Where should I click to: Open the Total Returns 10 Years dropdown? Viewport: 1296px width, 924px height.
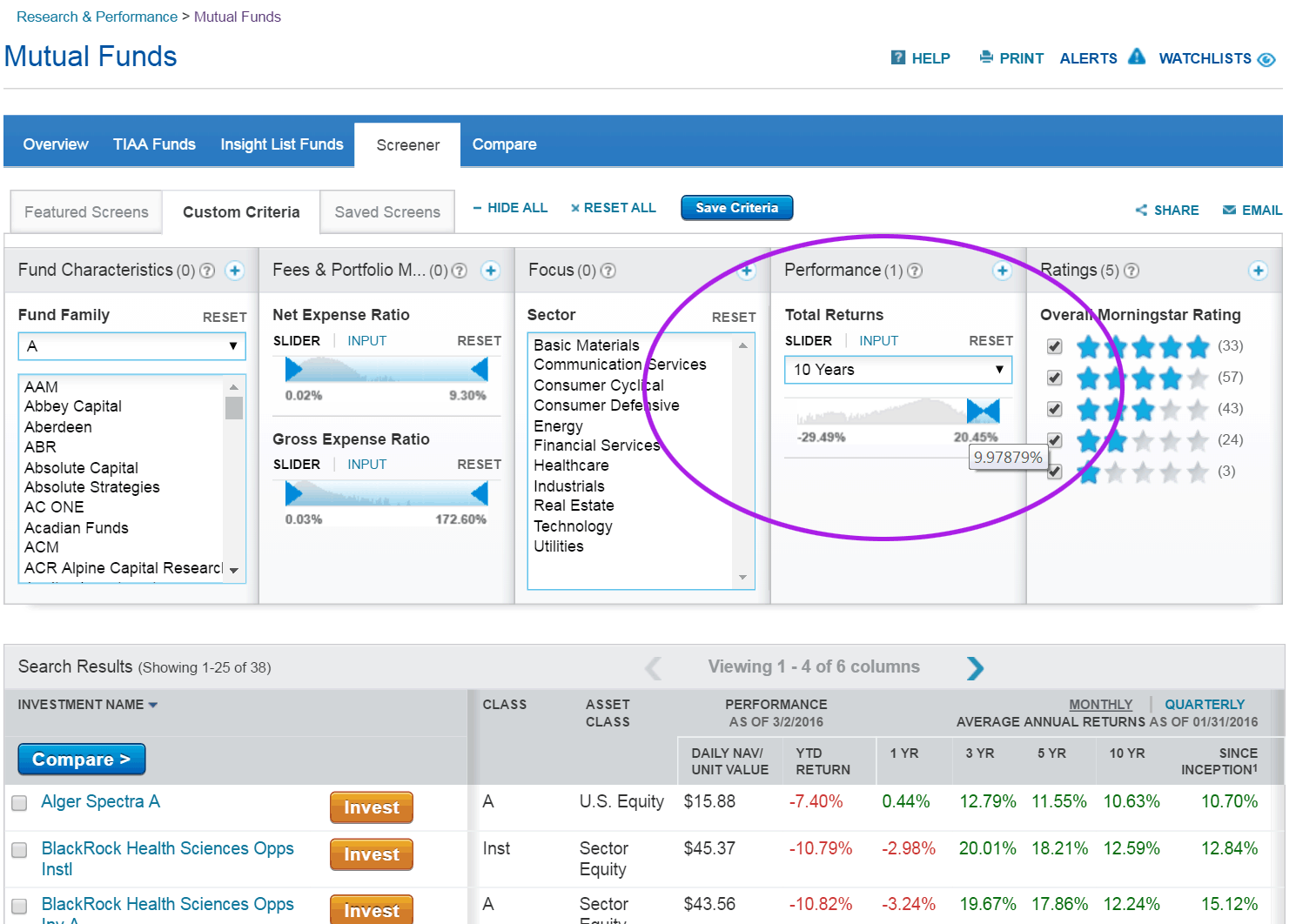[x=898, y=370]
